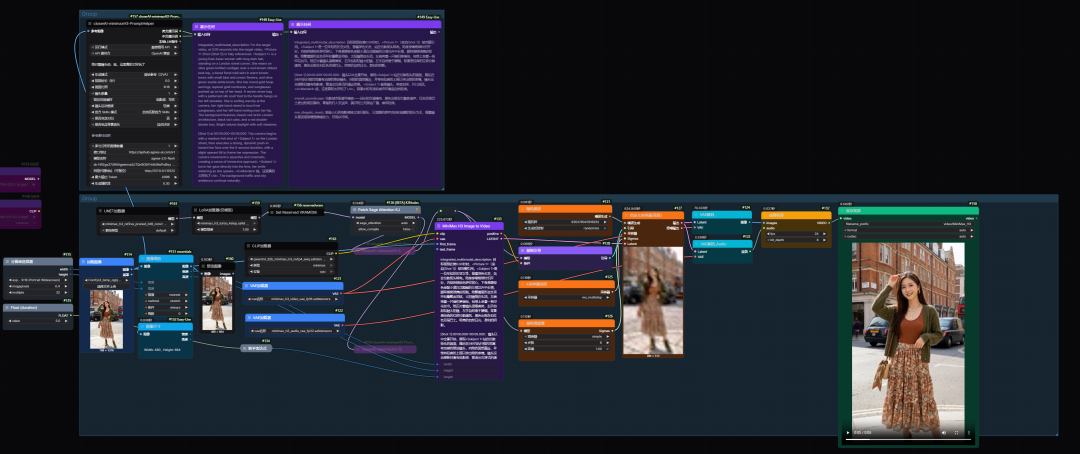
Task: Click the FLOAT output port on Float (duration) node
Action: point(70,315)
